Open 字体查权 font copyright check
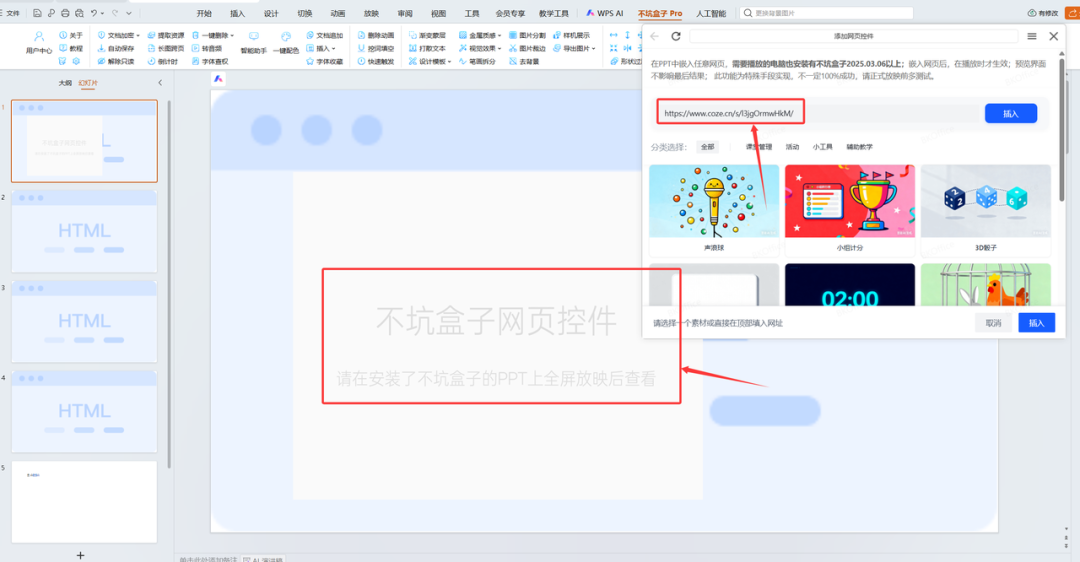The height and width of the screenshot is (562, 1080). [x=210, y=61]
